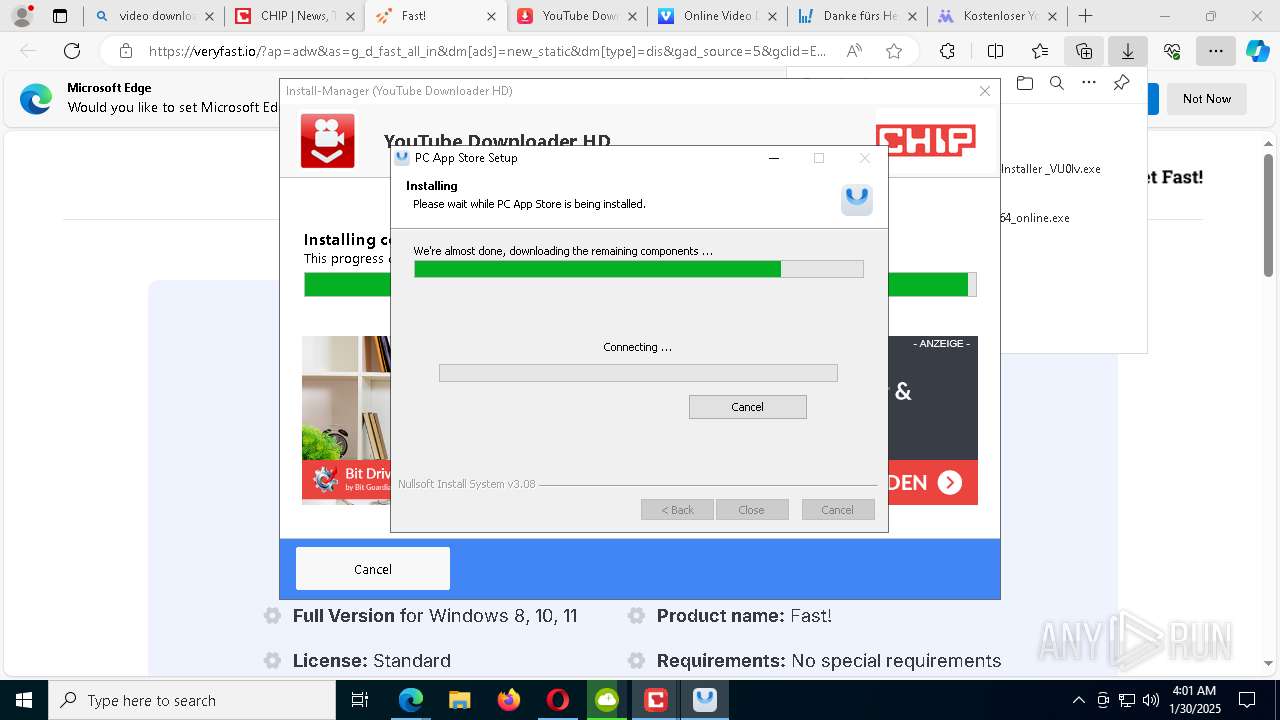This screenshot has width=1280, height=720.
Task: Close the Install-Manager window
Action: coord(985,91)
